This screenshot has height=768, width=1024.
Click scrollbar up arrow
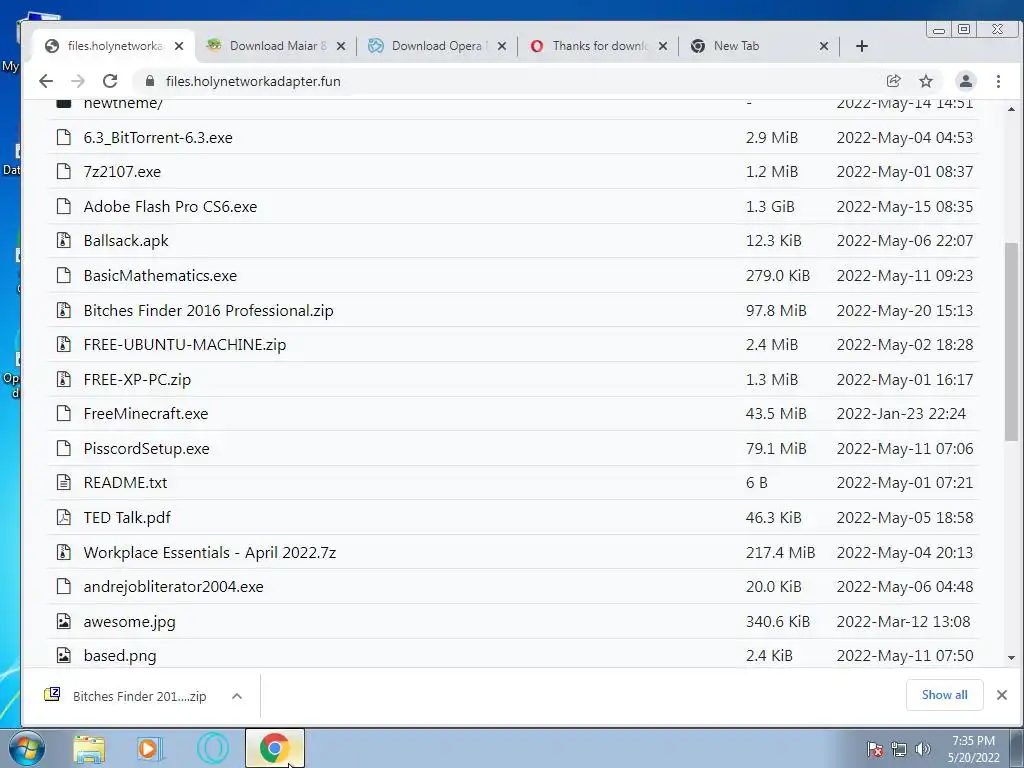tap(1012, 109)
